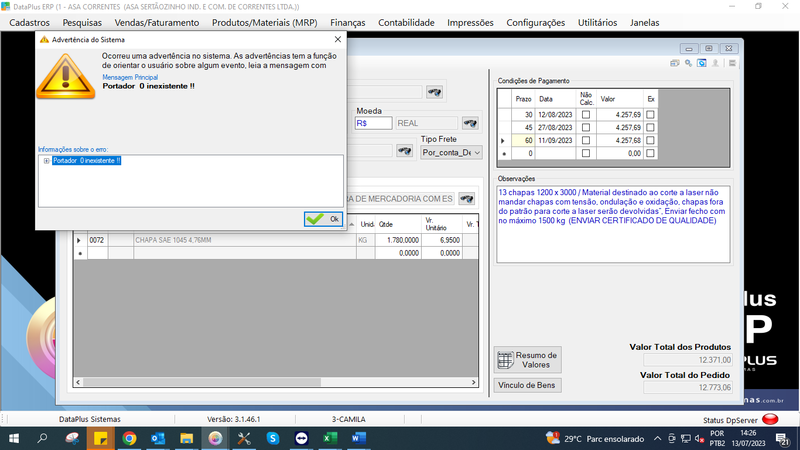Viewport: 800px width, 450px height.
Task: Click the items grid right scroll arrow
Action: click(473, 382)
